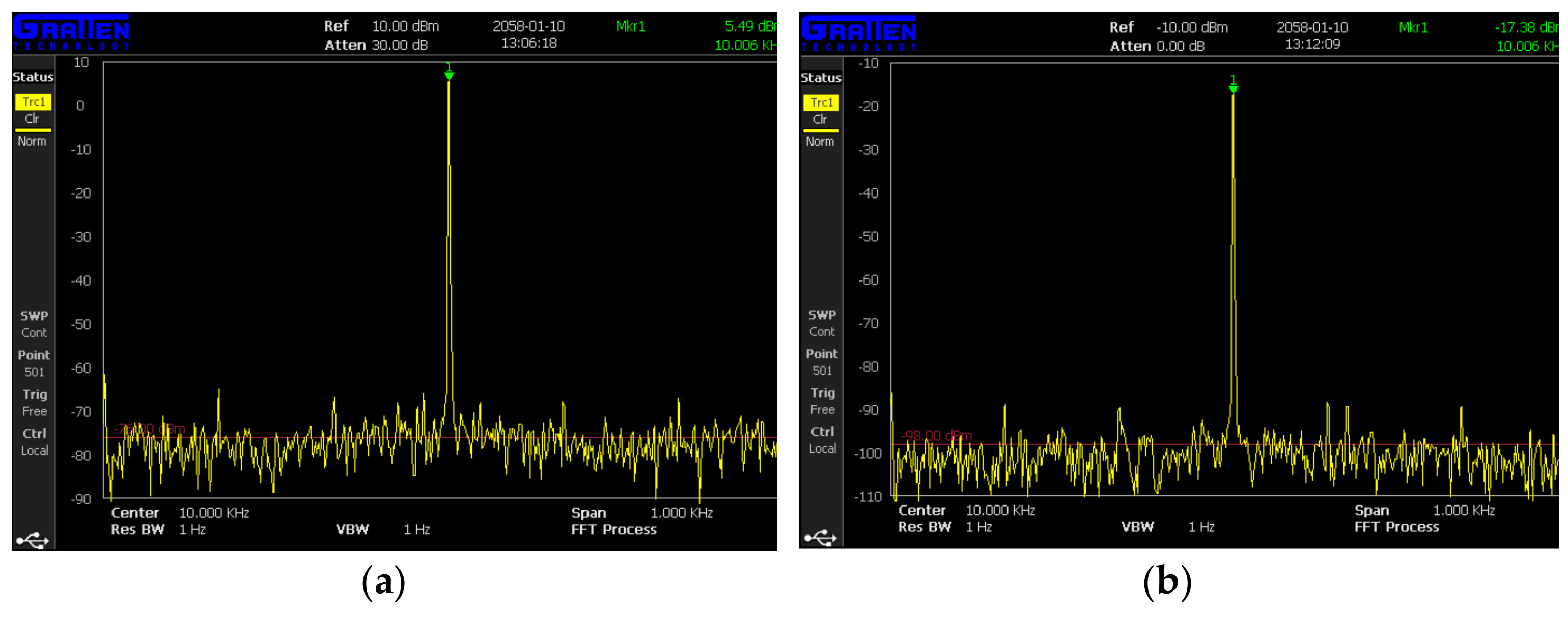Click Span 1.000 KHz on right screen
The image size is (1568, 619).
tap(1424, 510)
